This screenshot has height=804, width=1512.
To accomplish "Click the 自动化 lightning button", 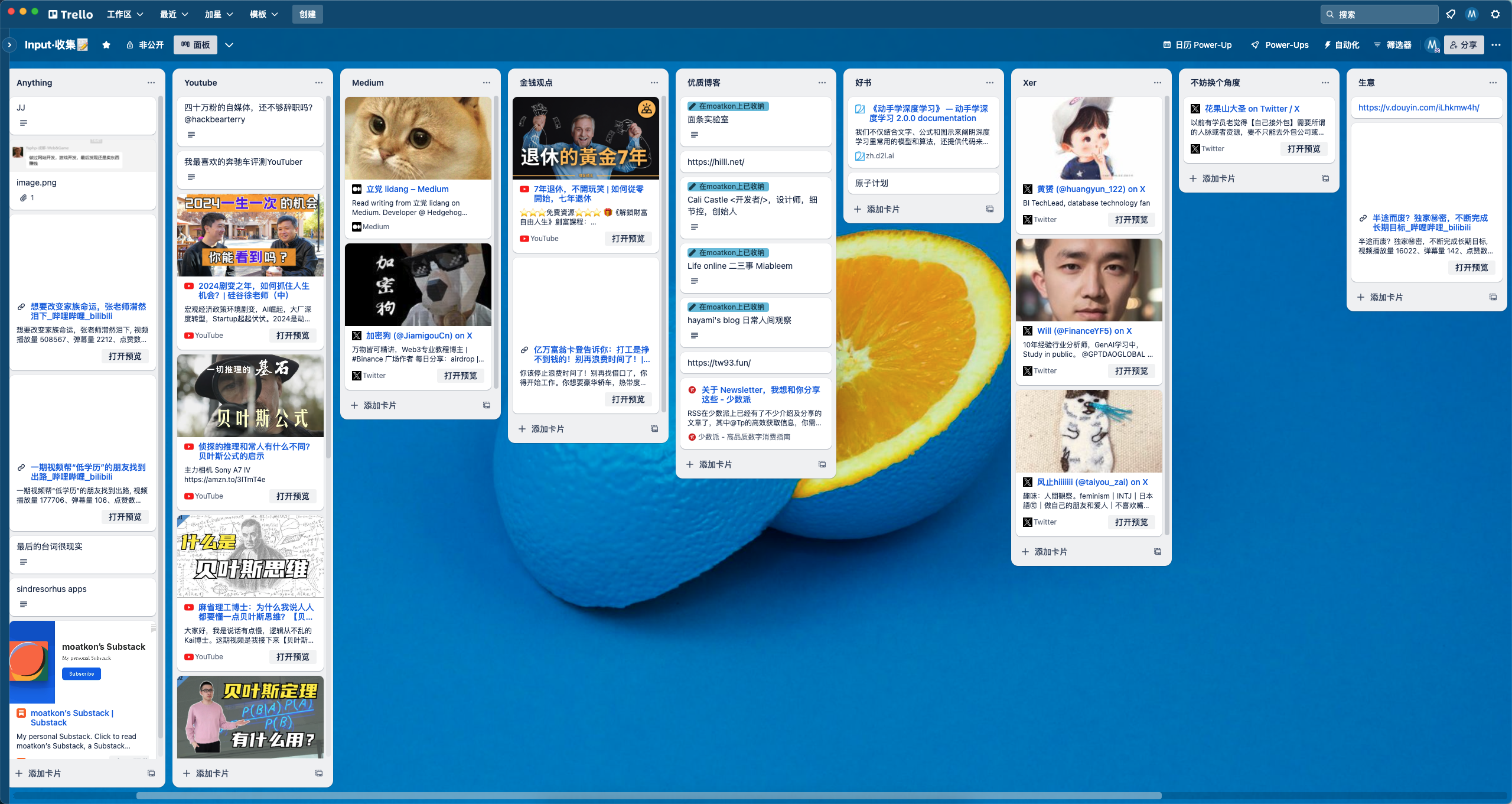I will [x=1342, y=45].
